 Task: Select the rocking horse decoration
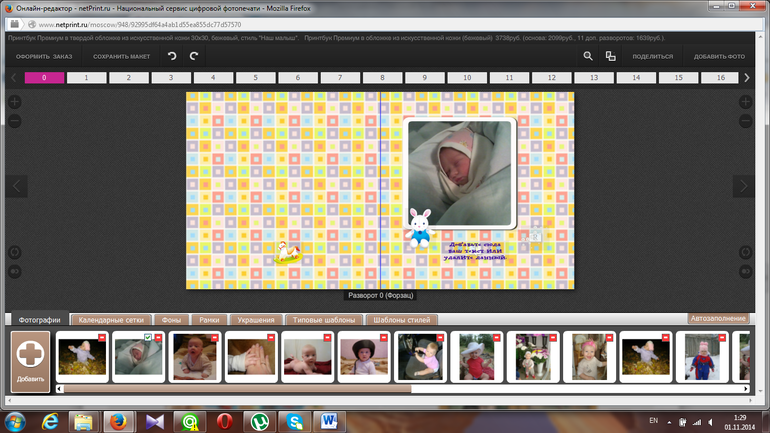(x=289, y=254)
